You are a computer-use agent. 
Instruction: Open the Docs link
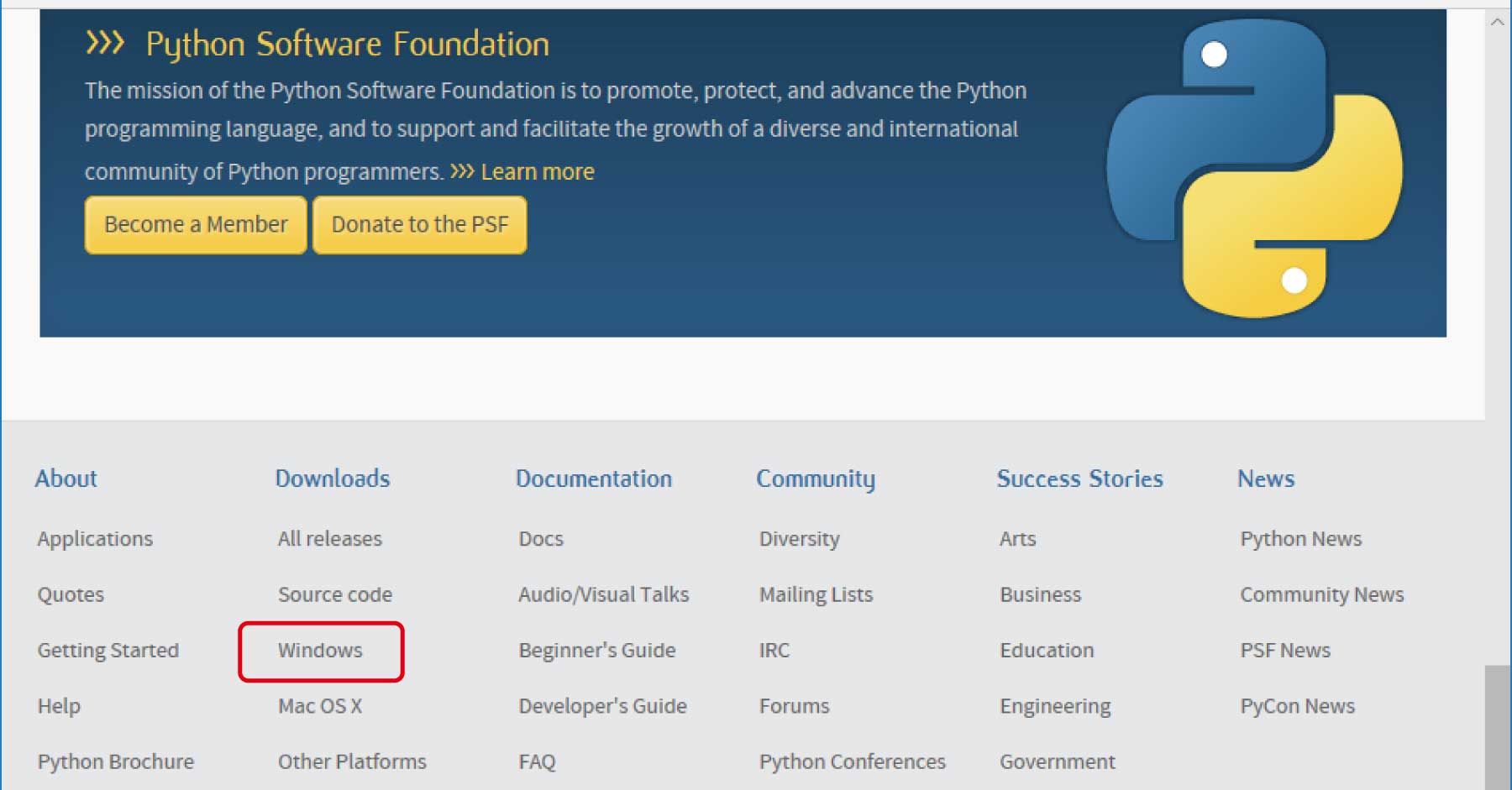point(541,538)
